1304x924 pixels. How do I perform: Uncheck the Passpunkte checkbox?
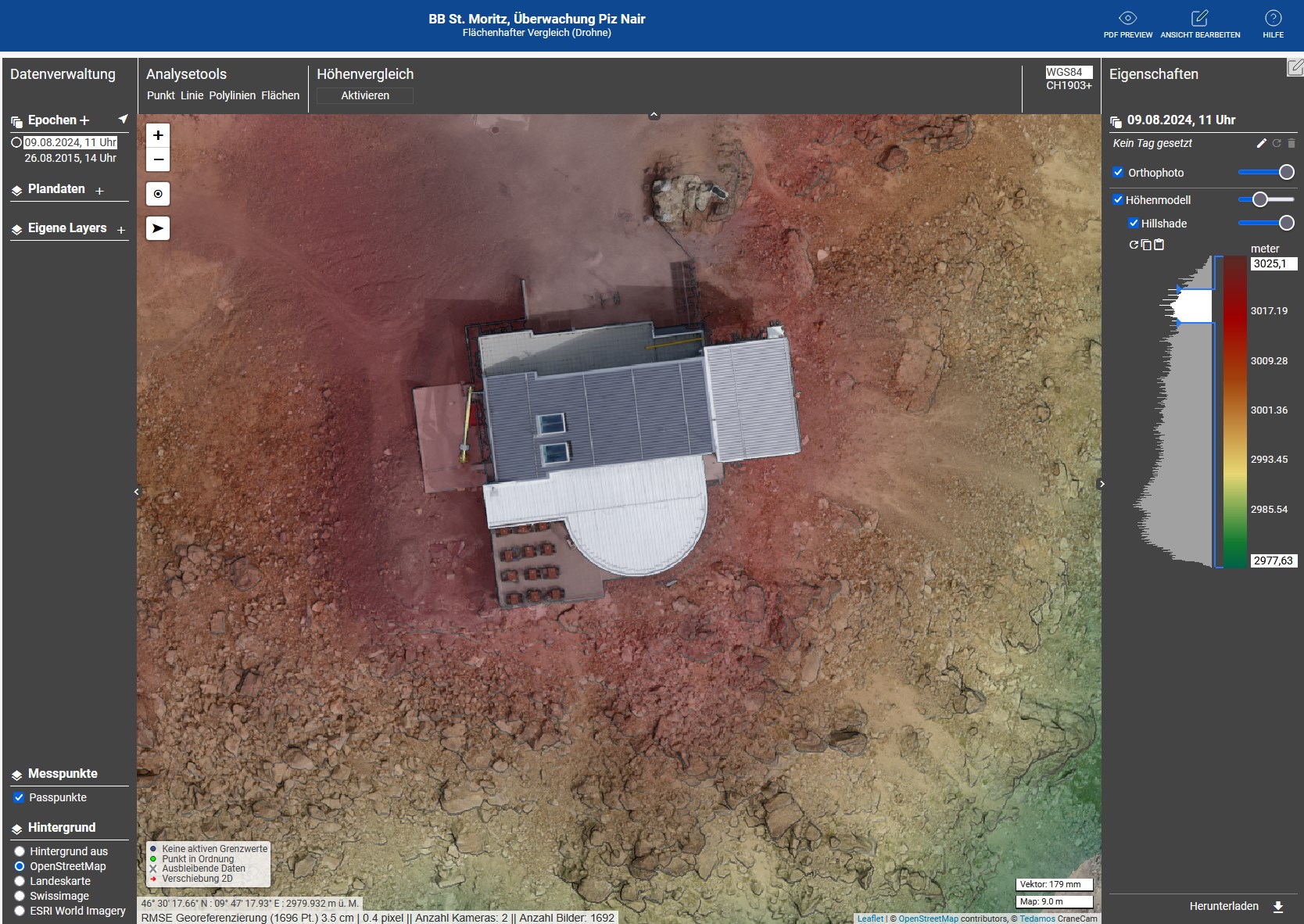(19, 797)
